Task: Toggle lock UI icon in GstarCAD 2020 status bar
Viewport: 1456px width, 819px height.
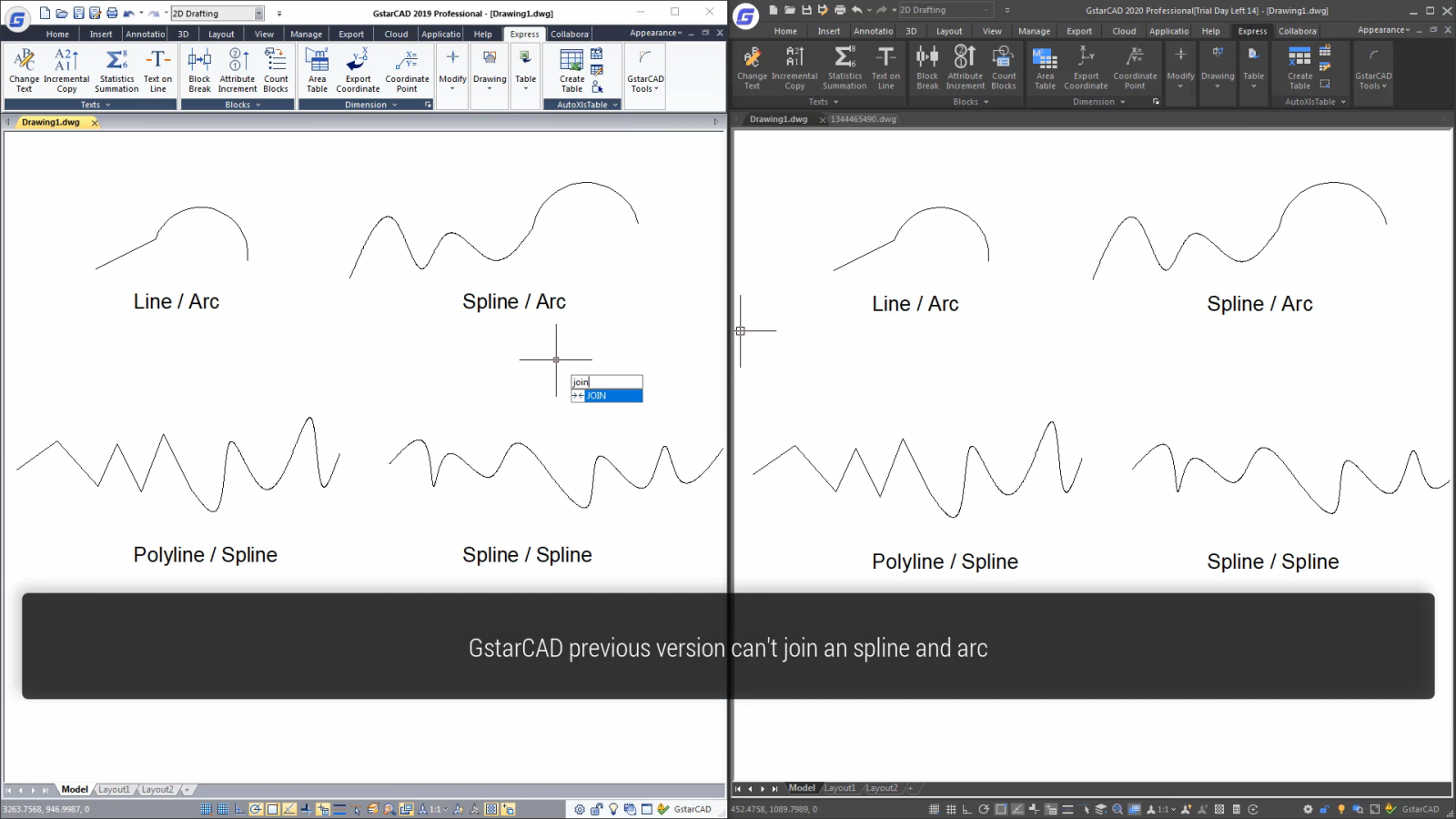Action: pyautogui.click(x=1324, y=809)
